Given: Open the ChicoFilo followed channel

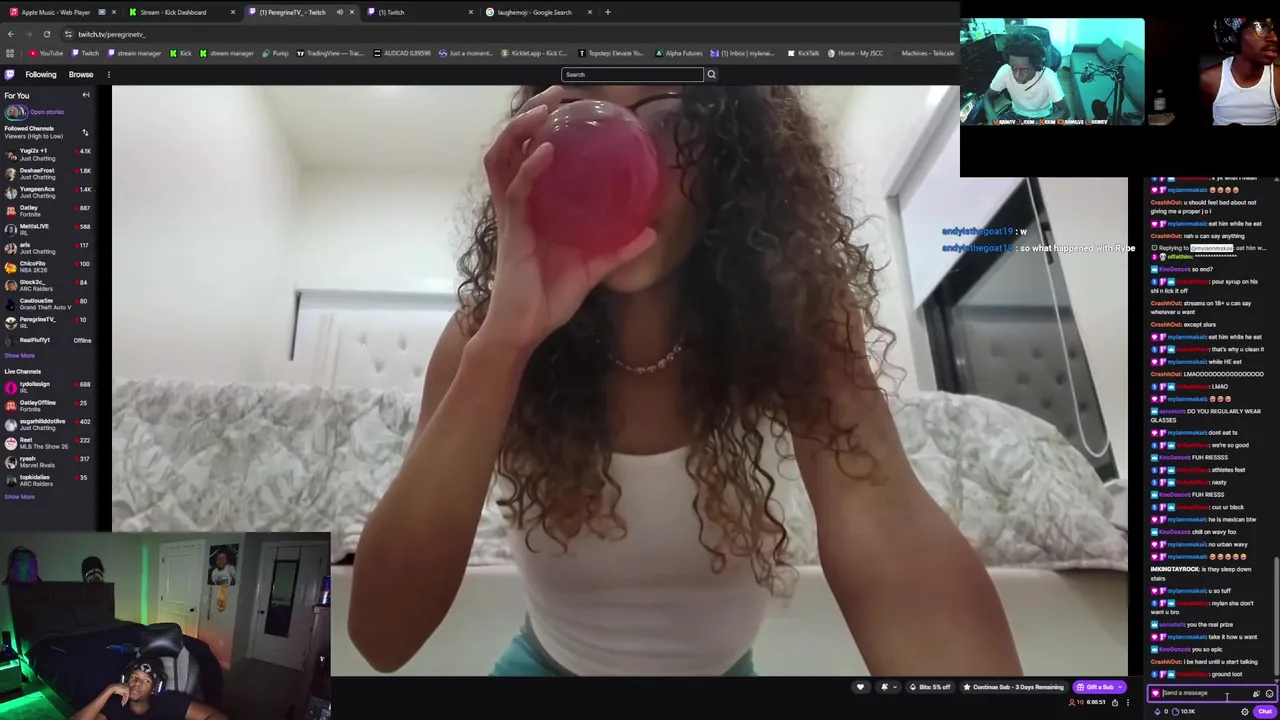Looking at the screenshot, I should 47,266.
